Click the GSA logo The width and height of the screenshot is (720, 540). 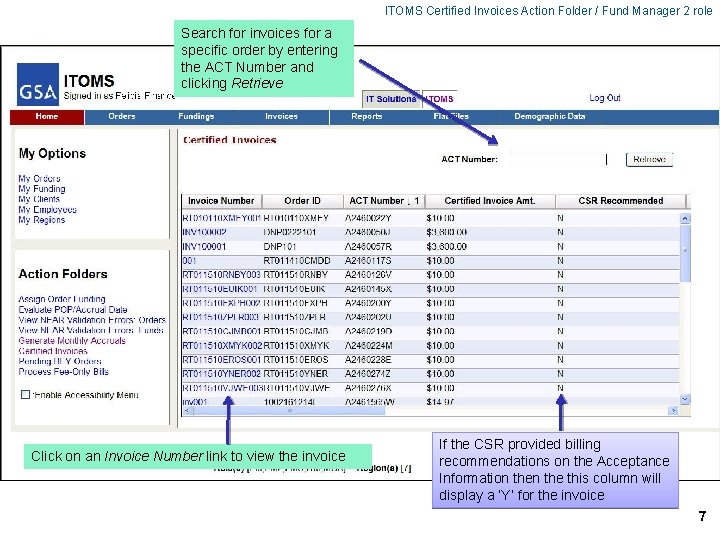pyautogui.click(x=38, y=84)
